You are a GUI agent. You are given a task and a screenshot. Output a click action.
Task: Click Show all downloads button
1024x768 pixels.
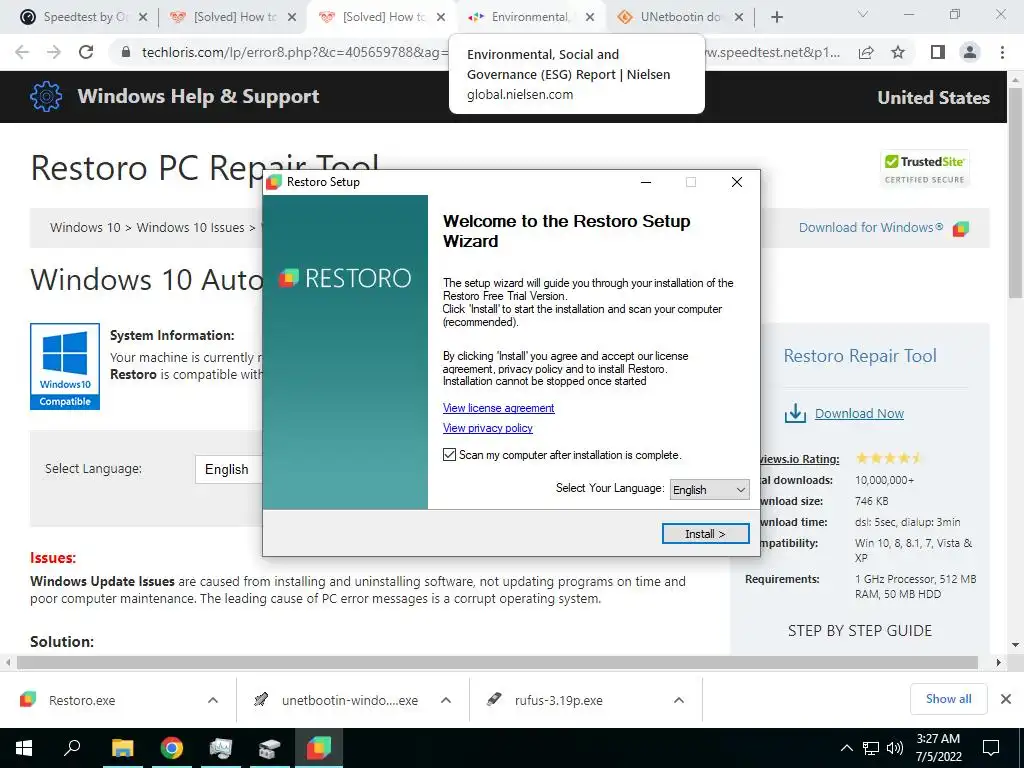tap(948, 699)
